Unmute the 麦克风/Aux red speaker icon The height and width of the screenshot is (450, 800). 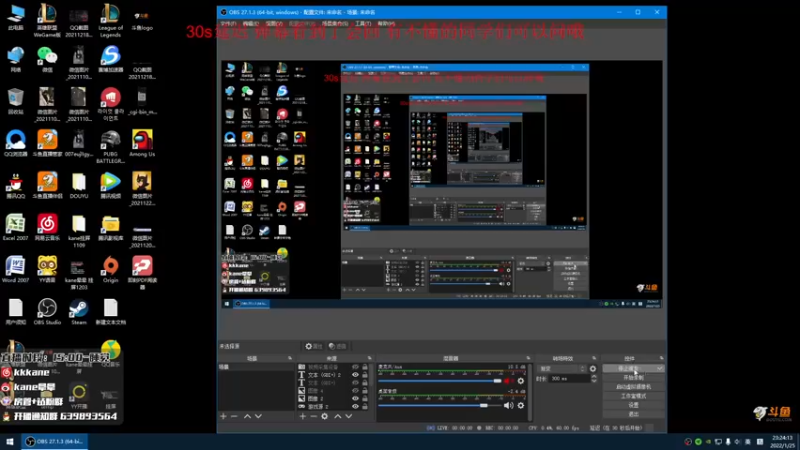508,381
